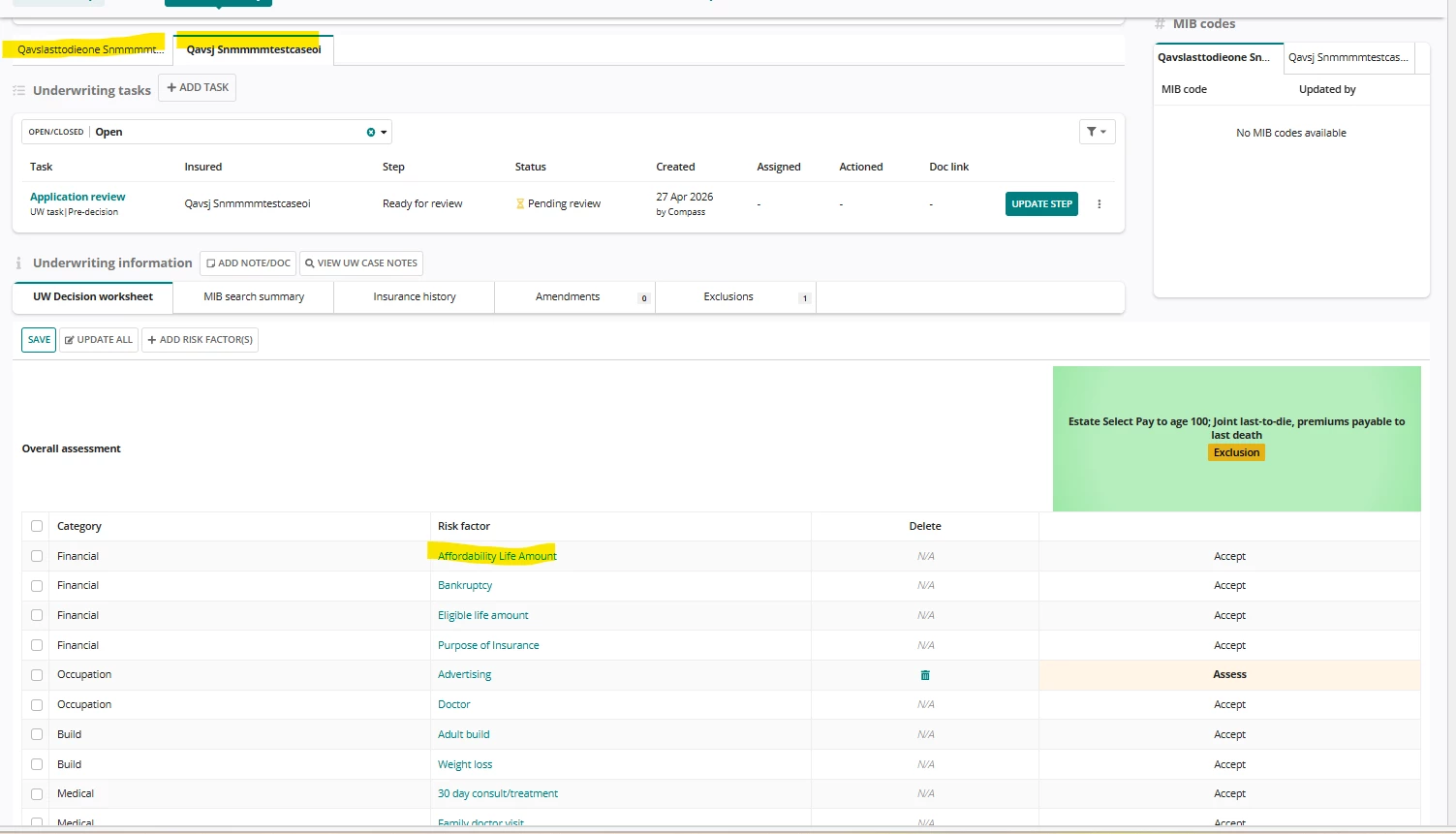Click ADD NOTE/DOC button

(248, 263)
